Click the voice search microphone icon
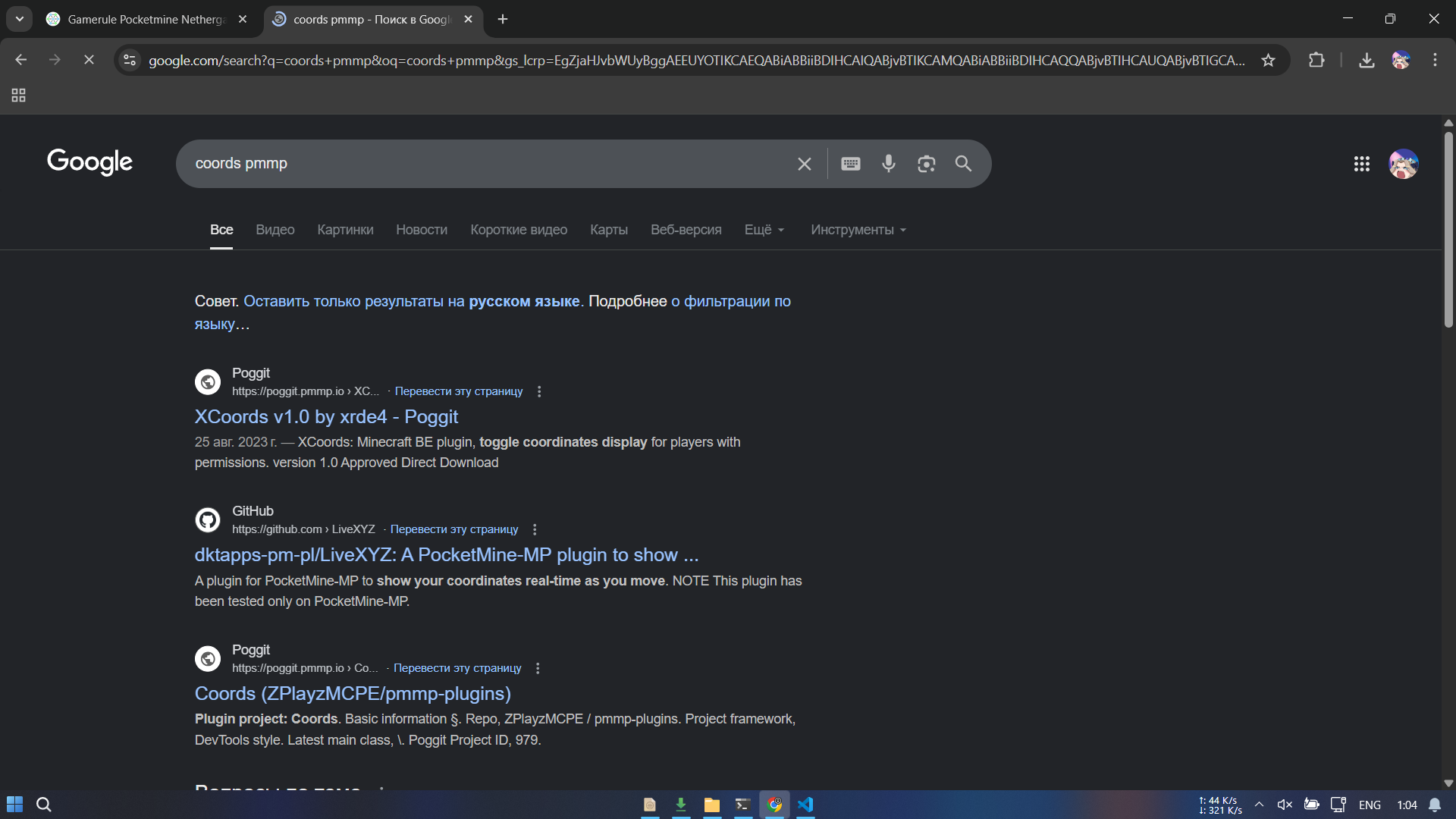This screenshot has height=819, width=1456. click(x=888, y=164)
